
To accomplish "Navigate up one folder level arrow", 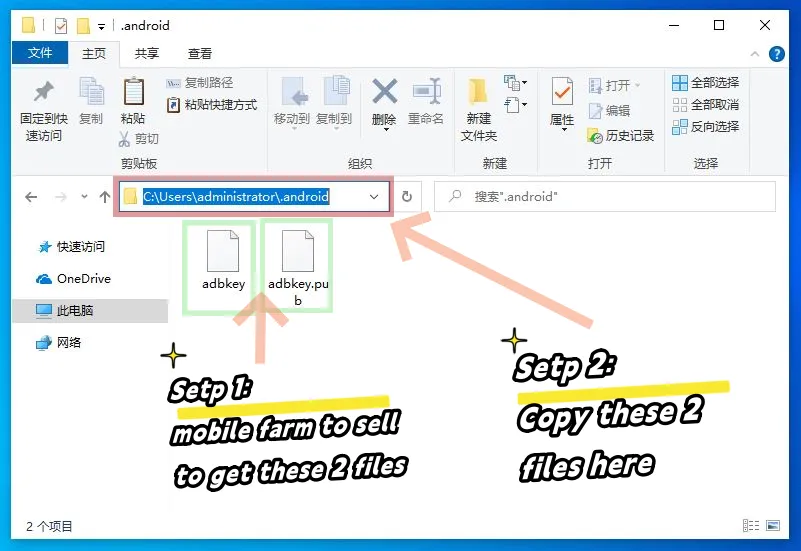I will 105,198.
